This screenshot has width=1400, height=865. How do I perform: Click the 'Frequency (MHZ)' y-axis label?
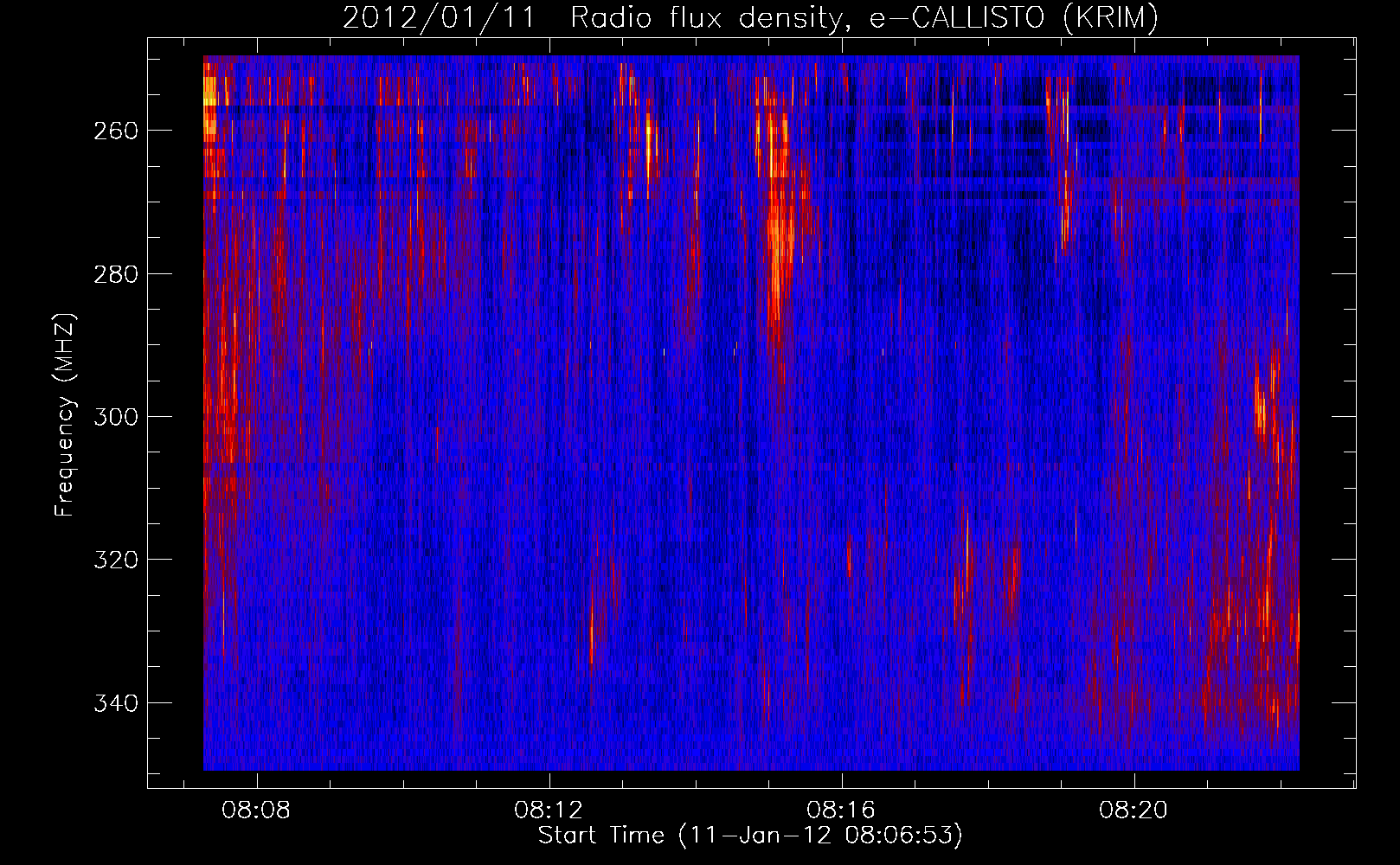66,415
